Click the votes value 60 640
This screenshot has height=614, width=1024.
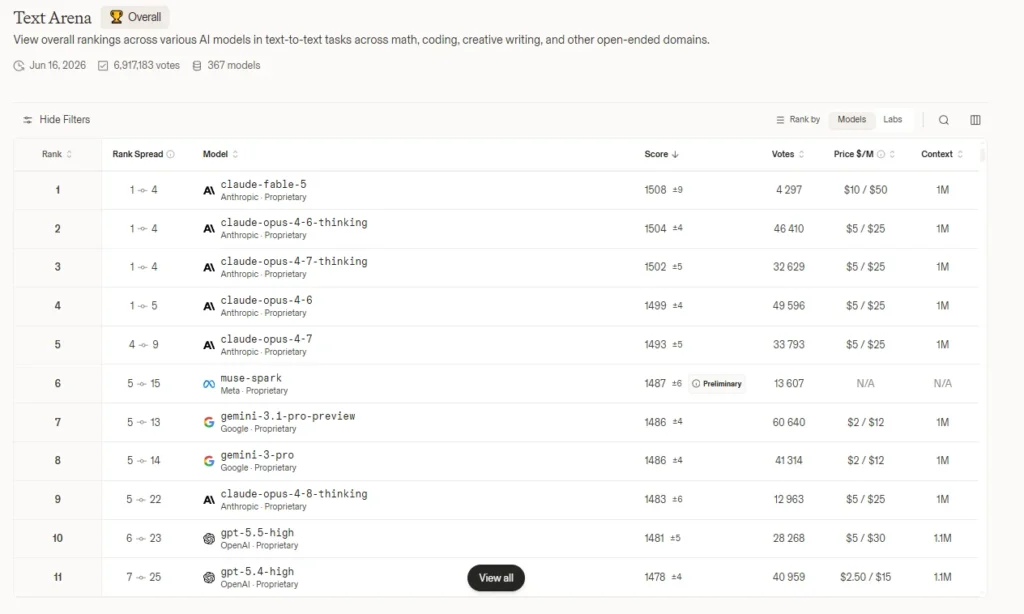[788, 423]
